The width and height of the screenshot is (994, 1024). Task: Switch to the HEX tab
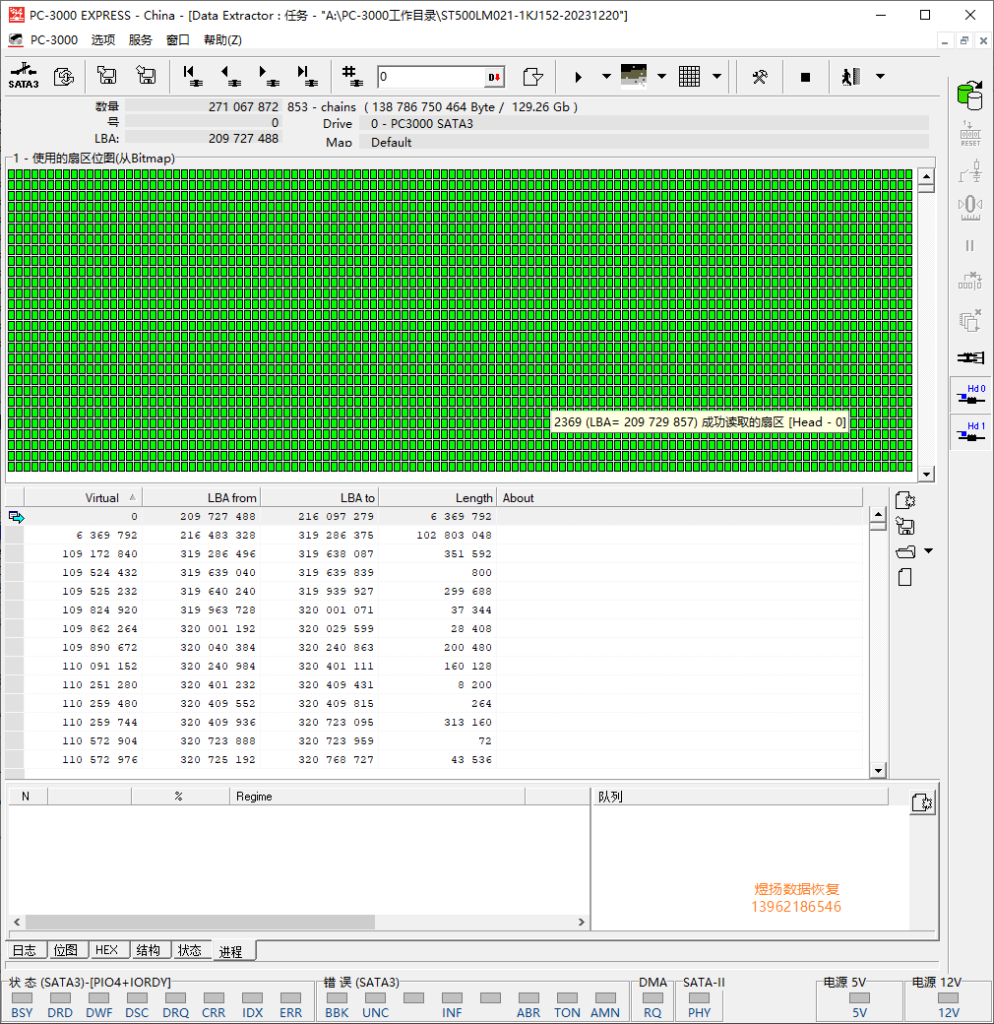(107, 950)
